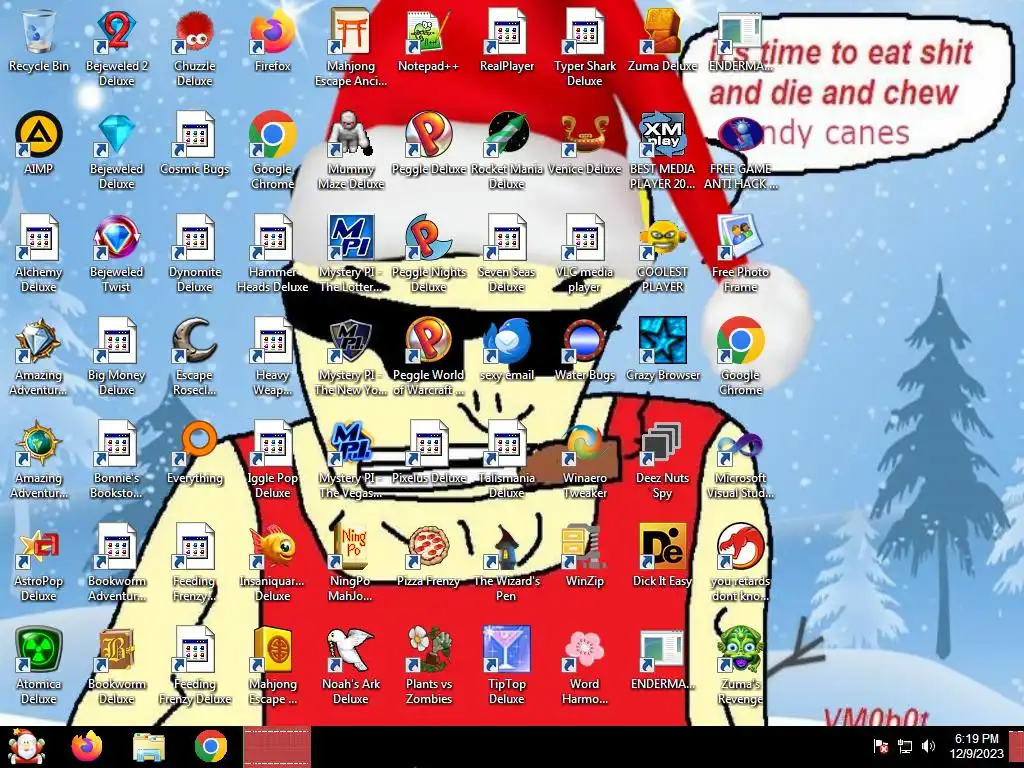
Task: Open the Escape Rosecliff moon shortcut
Action: pyautogui.click(x=195, y=355)
